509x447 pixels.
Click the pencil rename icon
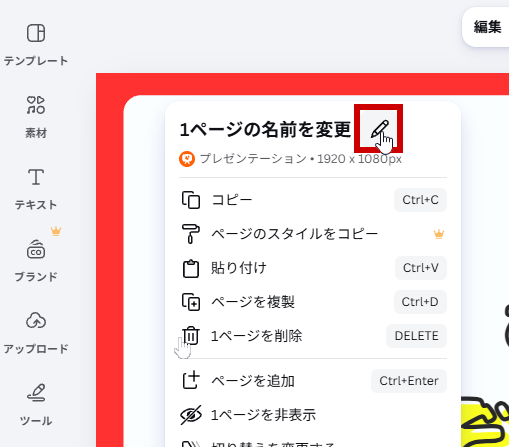click(379, 129)
